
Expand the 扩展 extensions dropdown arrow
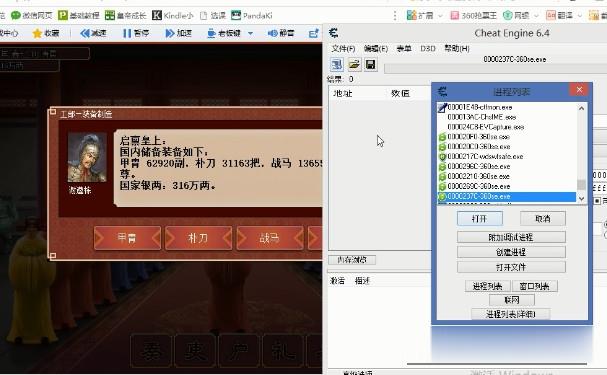(440, 15)
